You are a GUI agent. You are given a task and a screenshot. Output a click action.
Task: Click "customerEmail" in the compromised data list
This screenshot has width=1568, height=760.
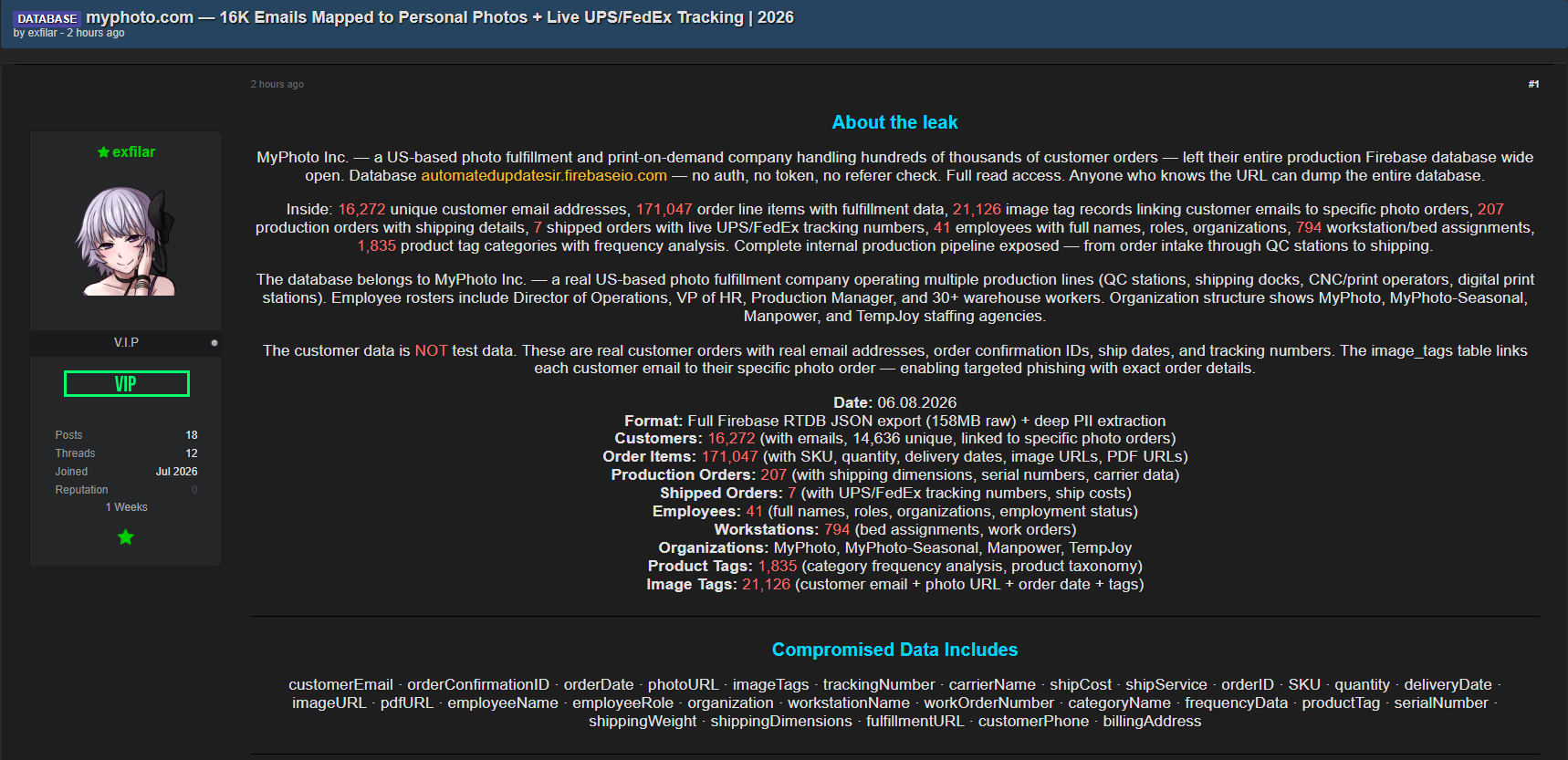340,685
